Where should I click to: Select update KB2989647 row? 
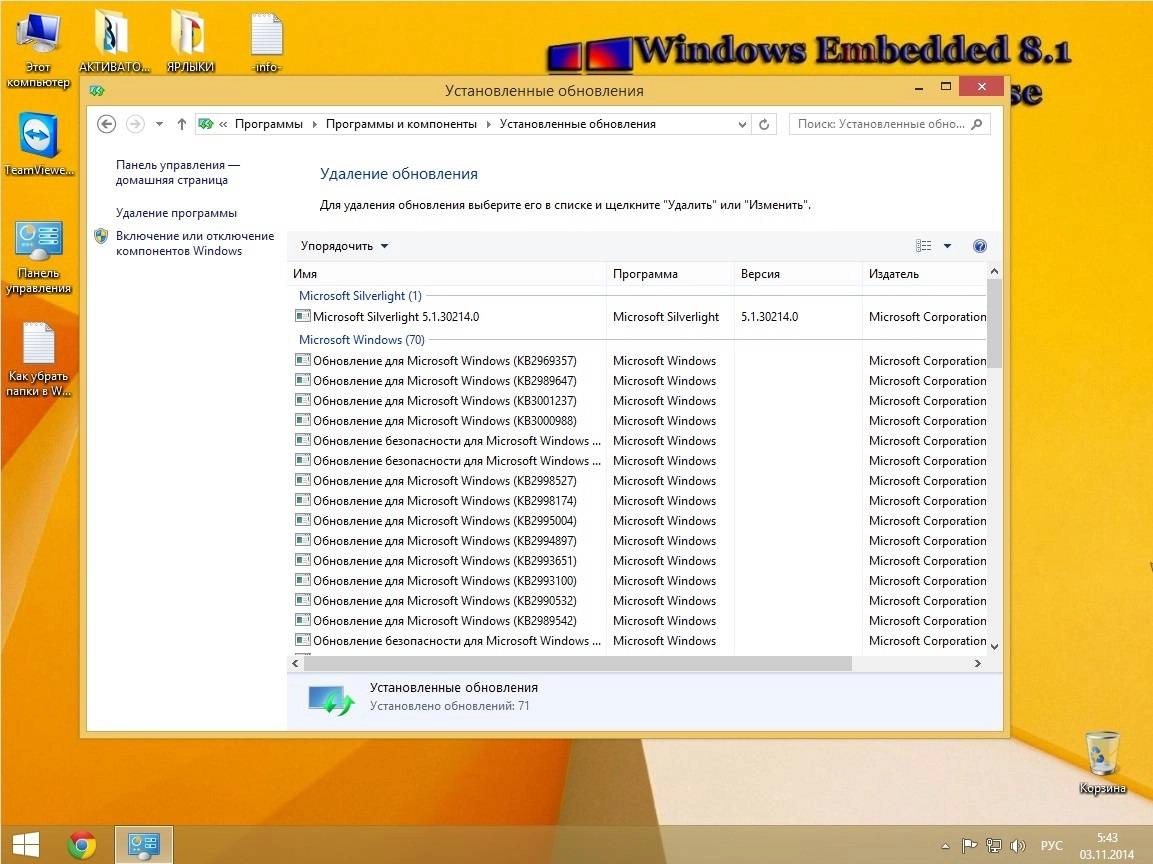638,381
